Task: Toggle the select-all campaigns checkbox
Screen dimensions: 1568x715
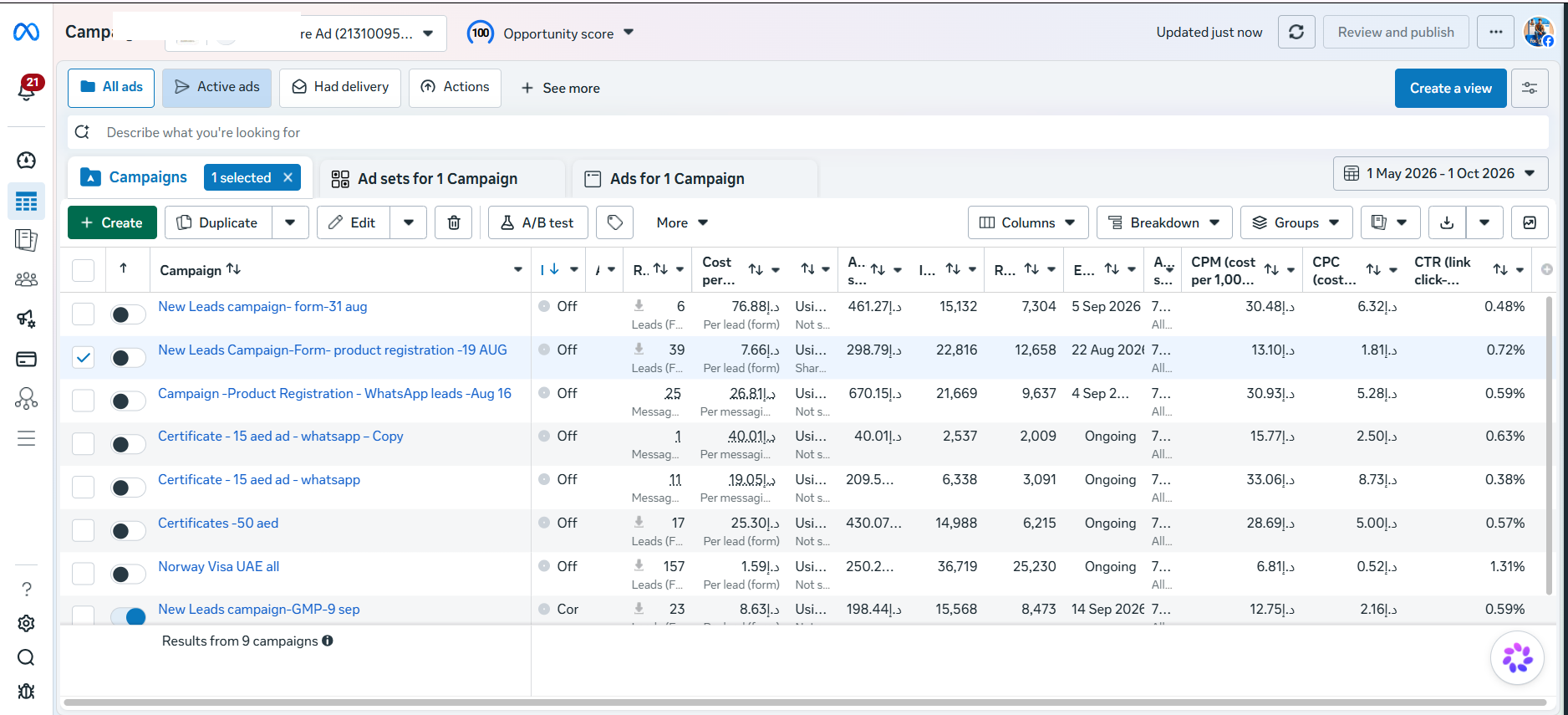Action: (83, 270)
